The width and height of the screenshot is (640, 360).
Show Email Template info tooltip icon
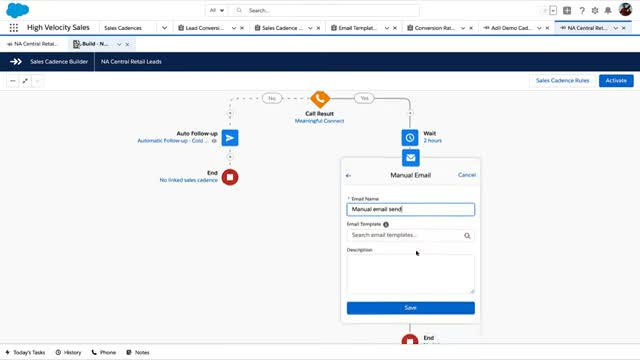pos(386,224)
